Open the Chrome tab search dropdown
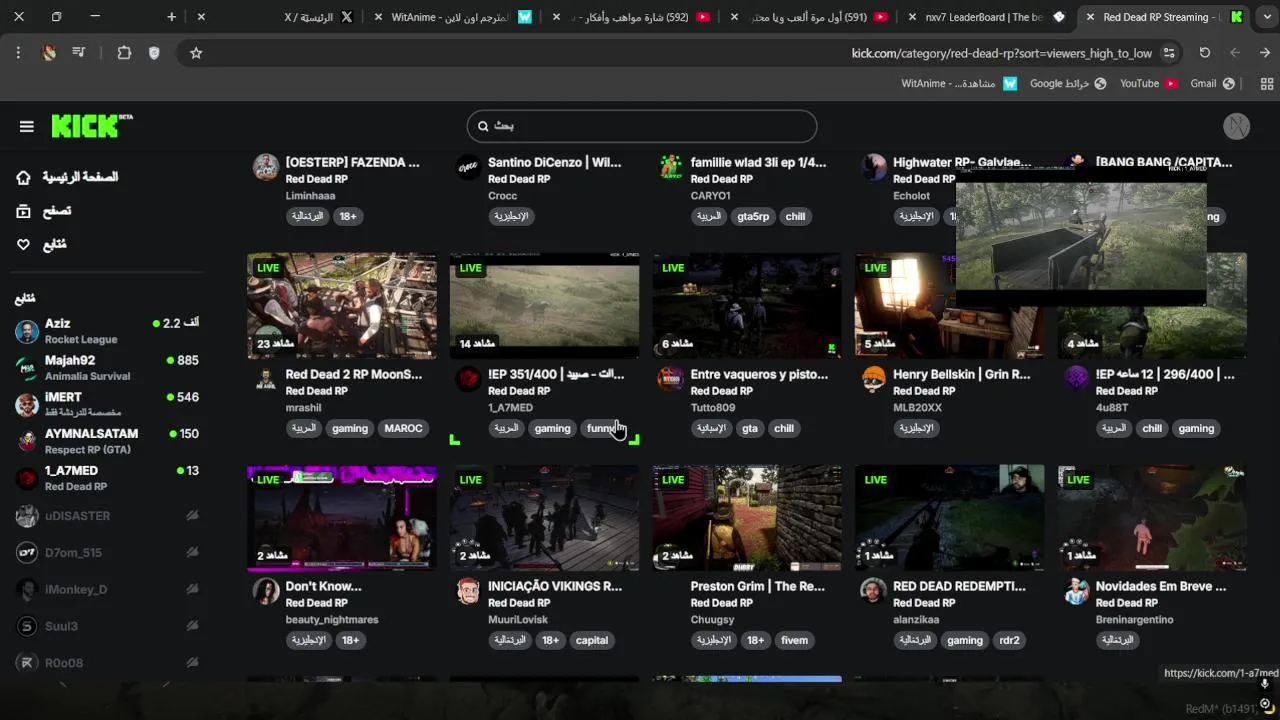The image size is (1280, 720). [1265, 17]
